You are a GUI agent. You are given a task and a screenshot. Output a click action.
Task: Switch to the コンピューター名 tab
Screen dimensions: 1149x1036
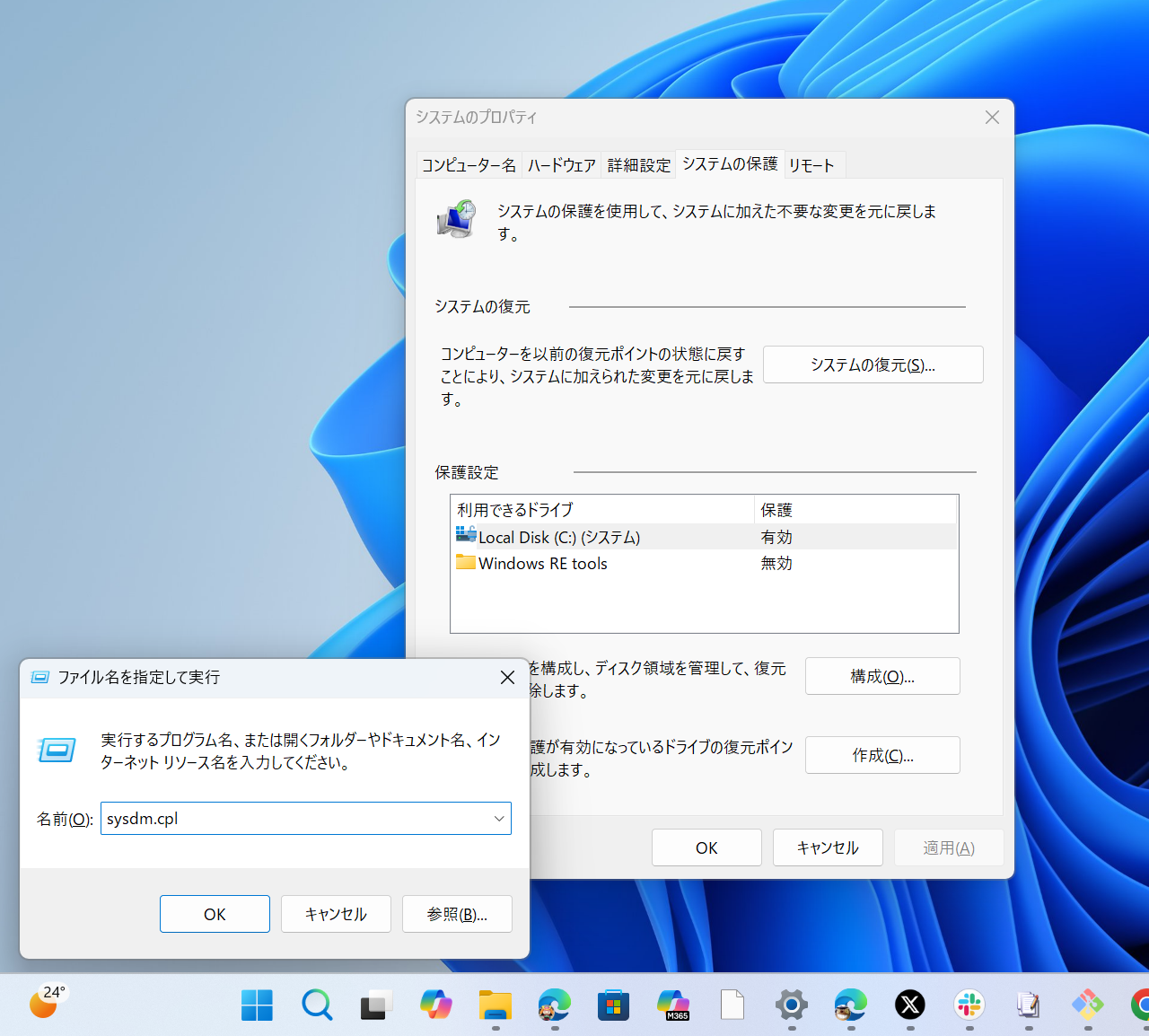coord(468,164)
